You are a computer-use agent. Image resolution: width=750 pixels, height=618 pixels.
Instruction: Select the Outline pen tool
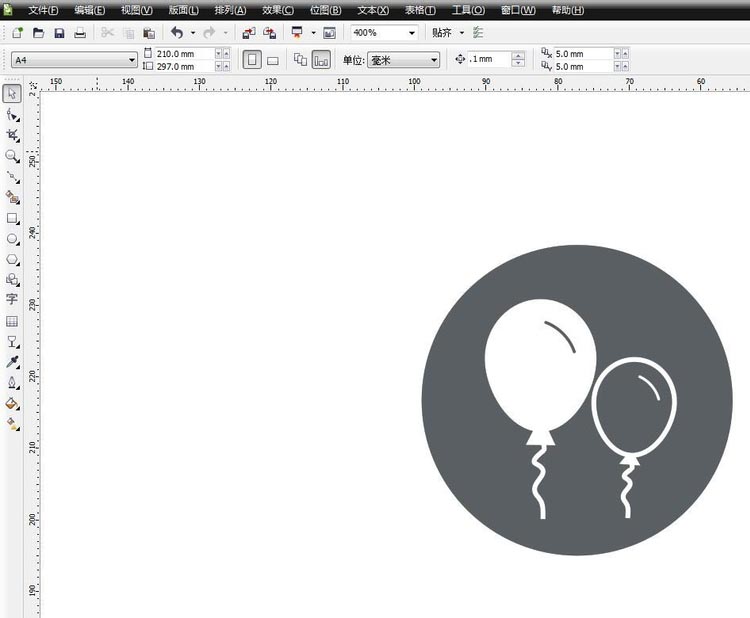[12, 383]
